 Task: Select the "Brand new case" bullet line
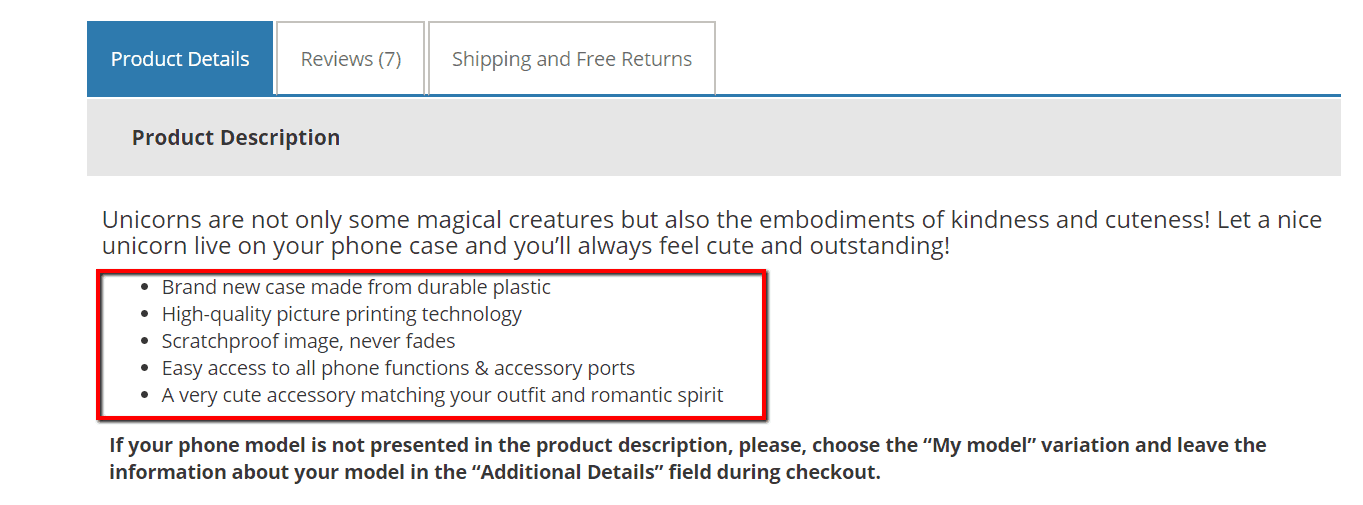(x=356, y=287)
